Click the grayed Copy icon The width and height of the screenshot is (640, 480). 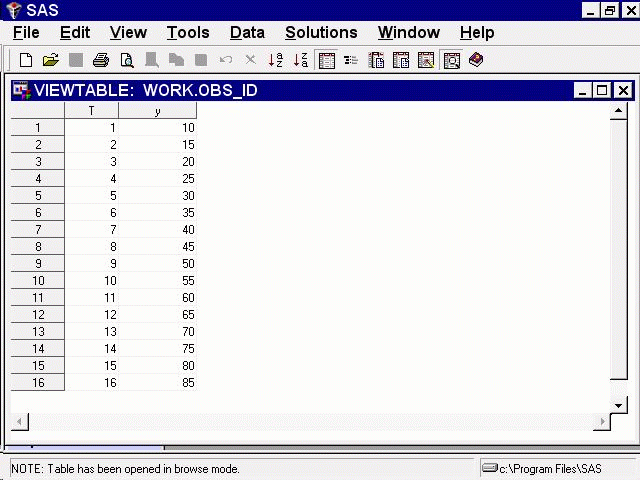pyautogui.click(x=176, y=60)
